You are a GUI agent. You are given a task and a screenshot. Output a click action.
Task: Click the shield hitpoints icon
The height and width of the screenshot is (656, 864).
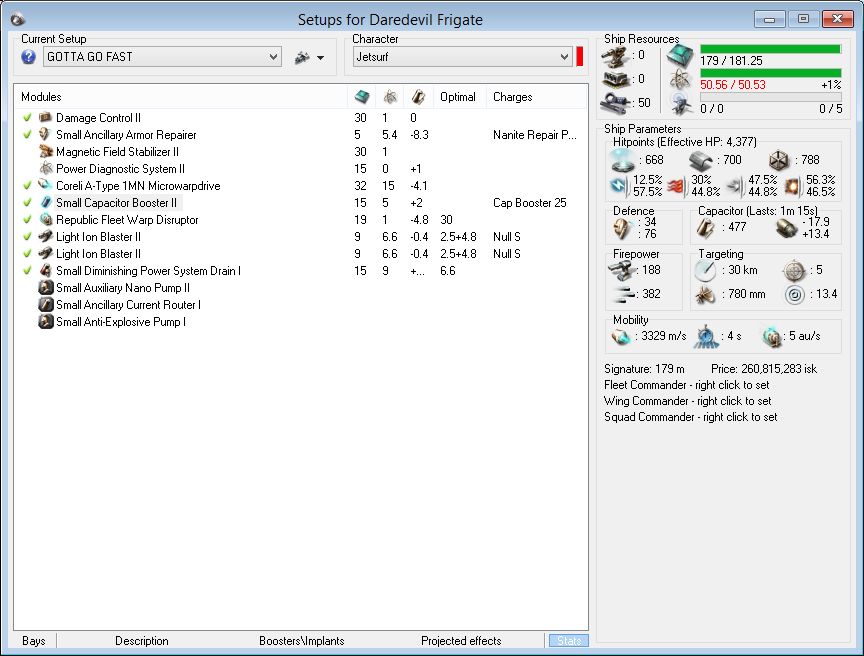click(x=623, y=160)
